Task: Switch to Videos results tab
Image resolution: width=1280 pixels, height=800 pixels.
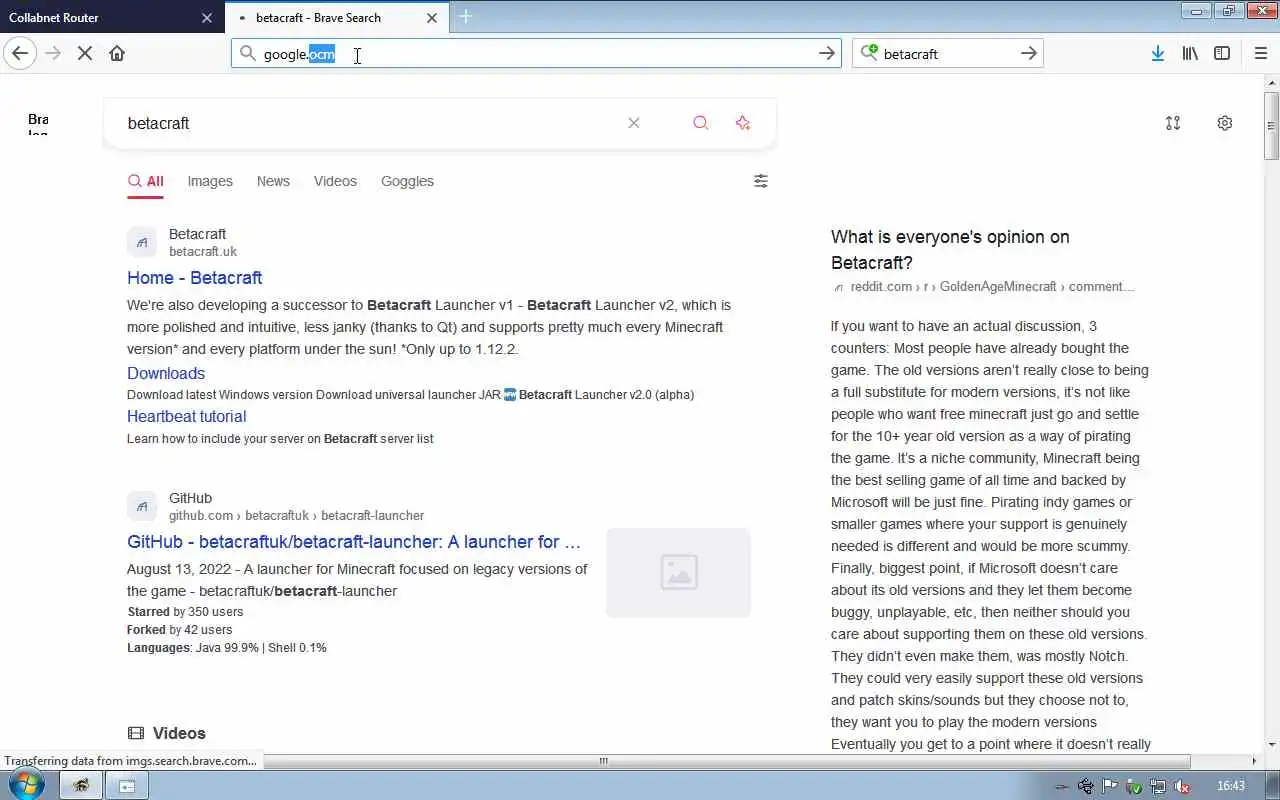Action: point(335,181)
